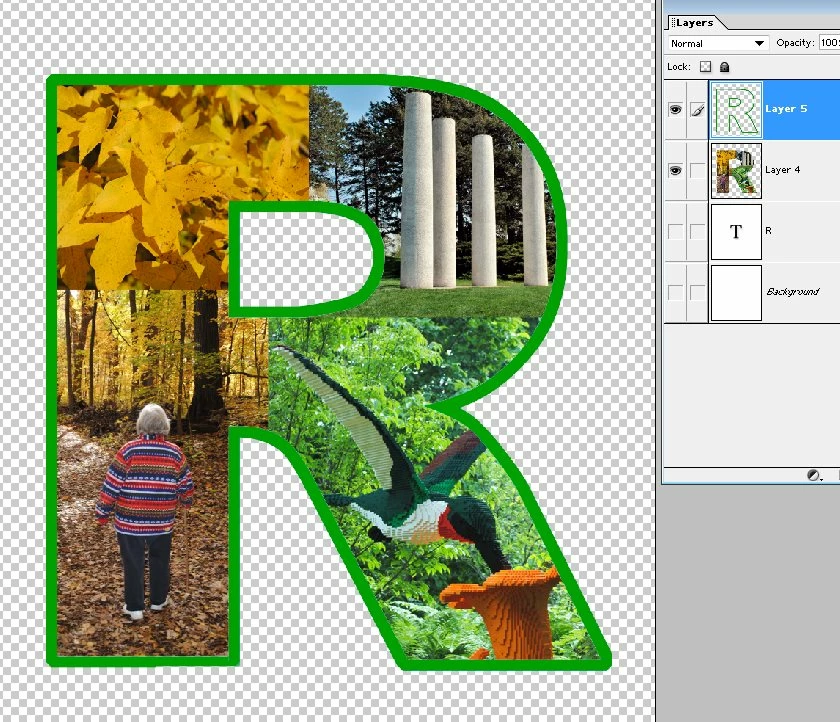
Task: Click the blend mode dropdown arrow
Action: click(759, 43)
